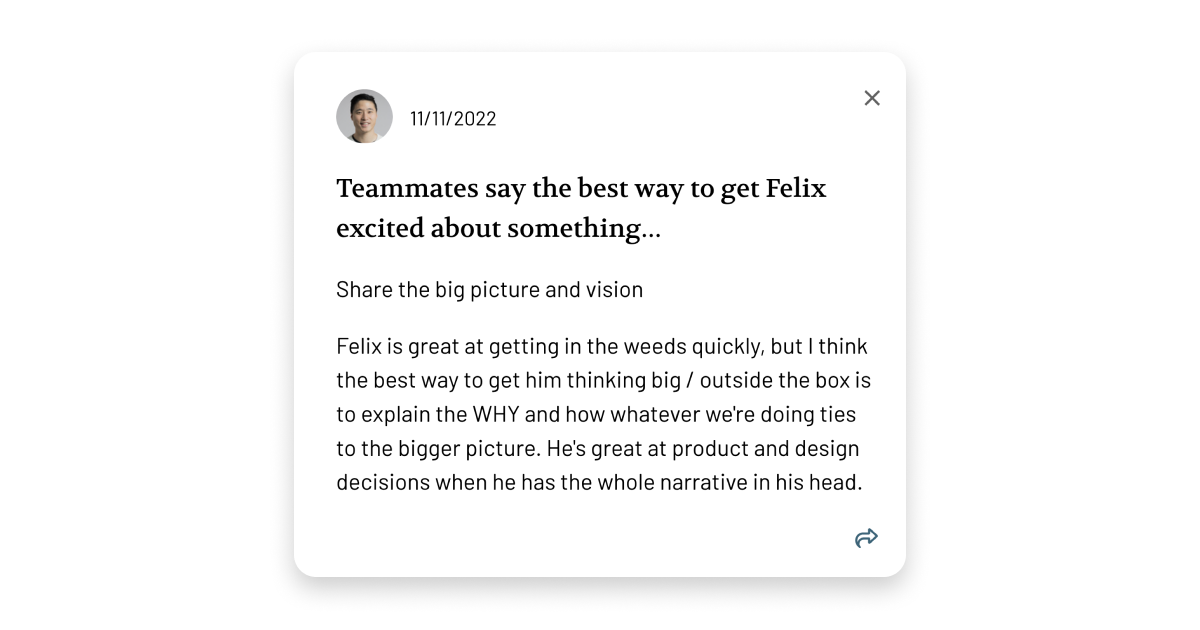Click the name "Felix" in the heading
This screenshot has height=630, width=1200.
click(795, 189)
